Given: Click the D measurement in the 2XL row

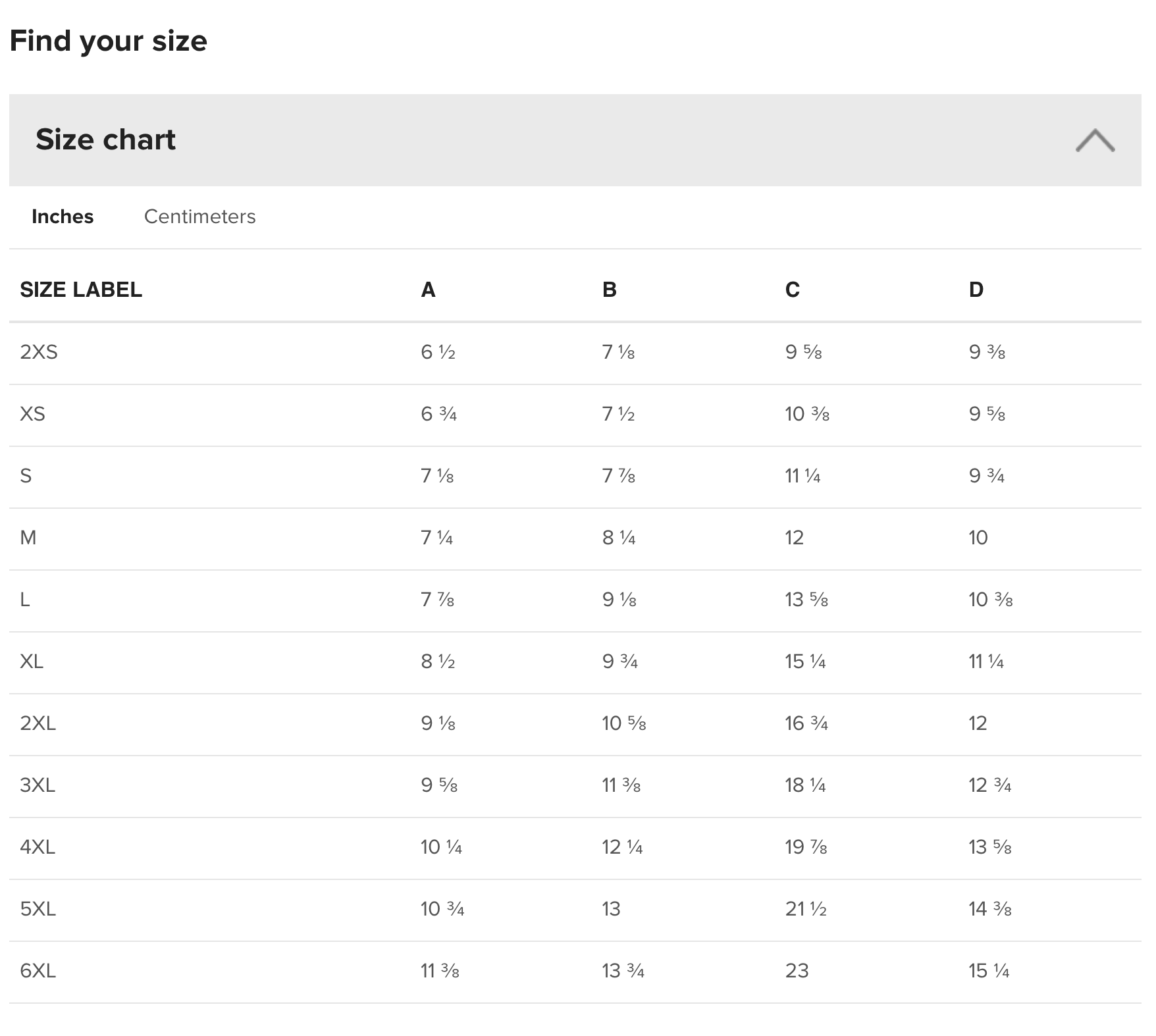Looking at the screenshot, I should (x=978, y=723).
